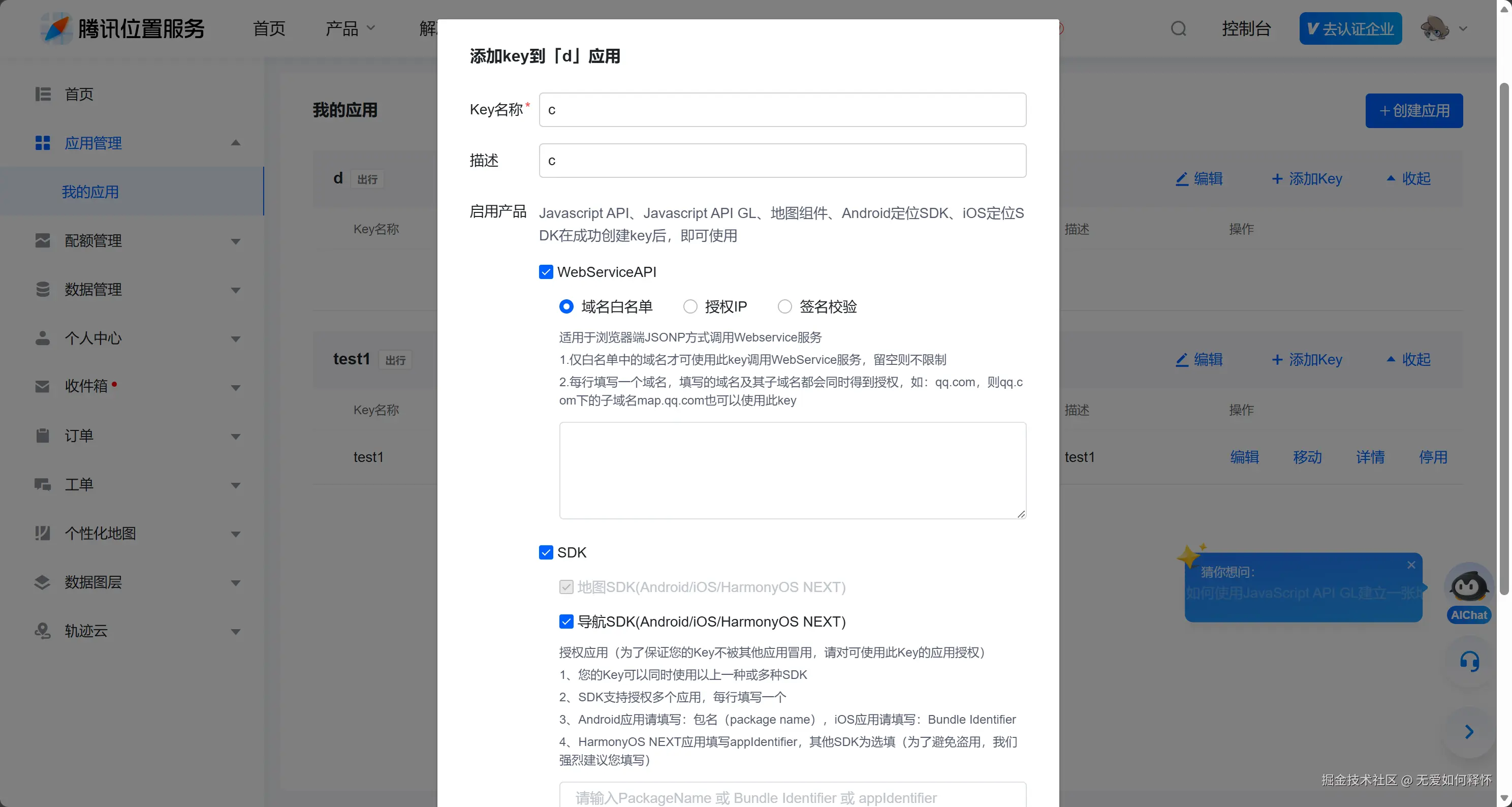Open 控制台 from the header
The width and height of the screenshot is (1512, 807).
click(1246, 28)
